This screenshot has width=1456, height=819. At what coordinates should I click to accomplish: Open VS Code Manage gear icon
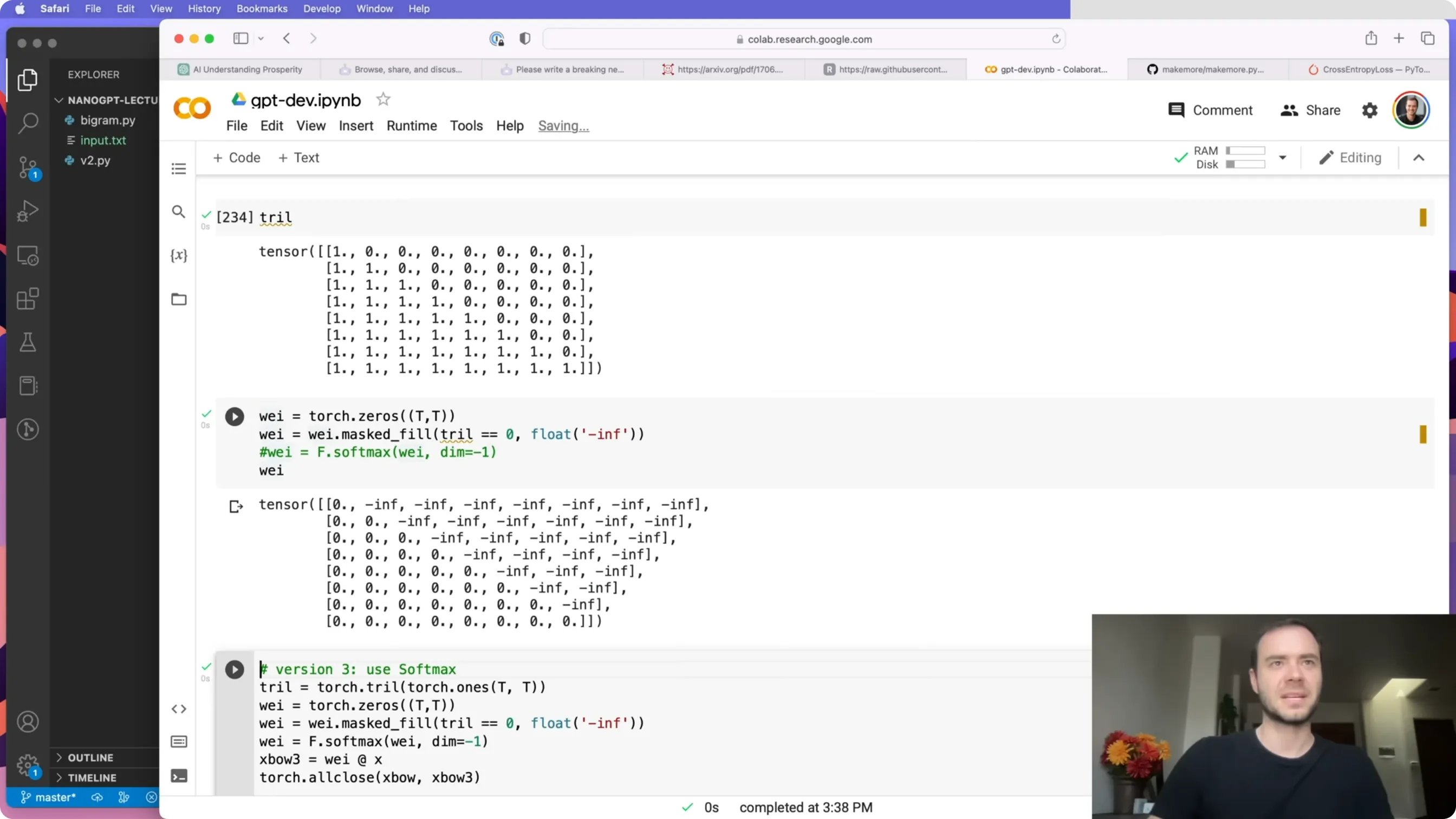tap(27, 766)
